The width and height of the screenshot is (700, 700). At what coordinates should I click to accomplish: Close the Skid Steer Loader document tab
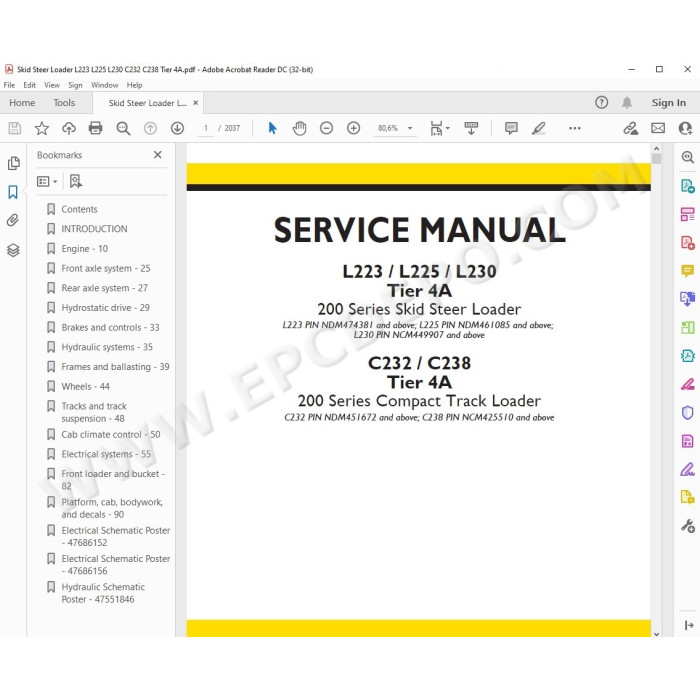196,103
